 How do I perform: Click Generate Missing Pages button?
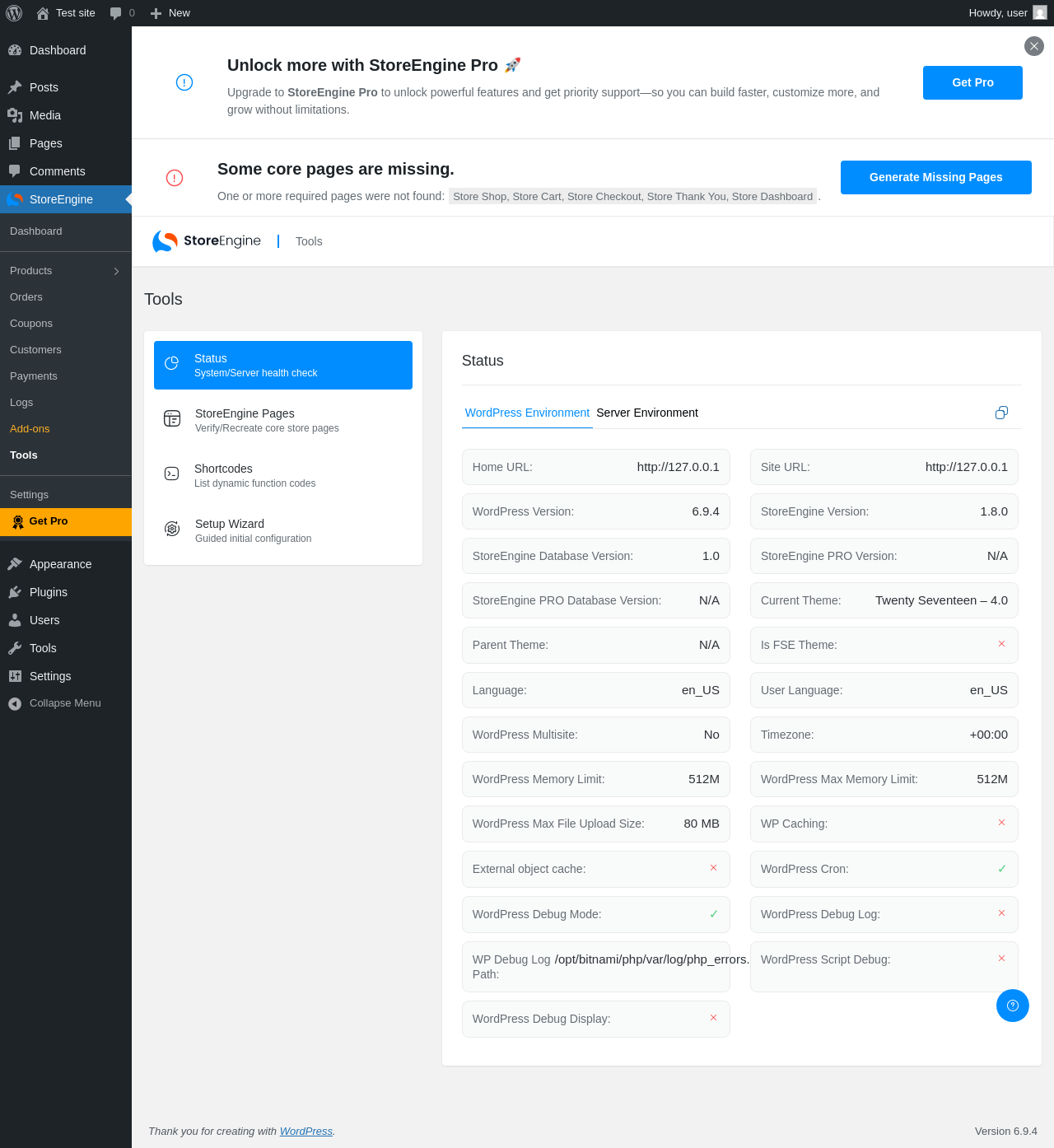click(936, 177)
